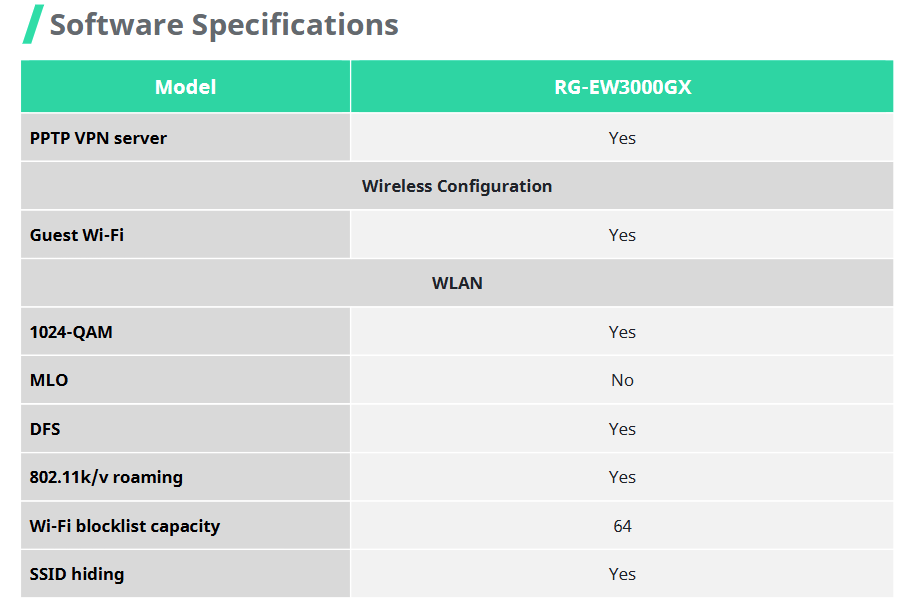This screenshot has height=603, width=901.
Task: Click the Yes value for DFS
Action: tap(622, 429)
